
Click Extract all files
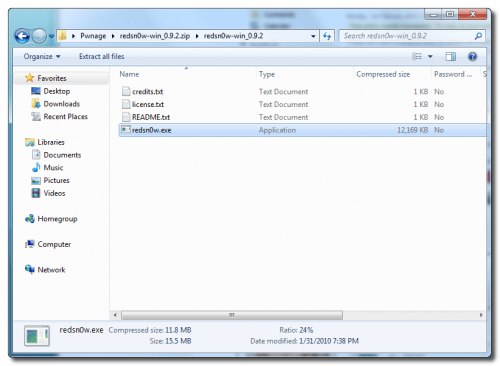click(102, 56)
